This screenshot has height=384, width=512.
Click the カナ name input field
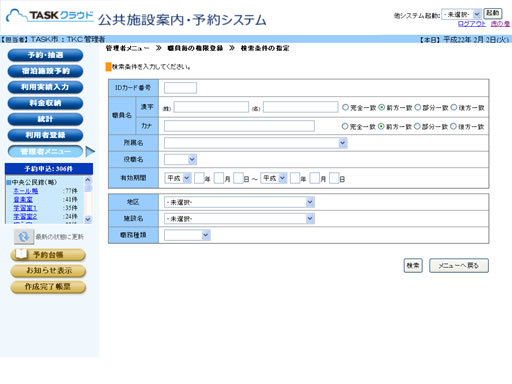coord(239,126)
